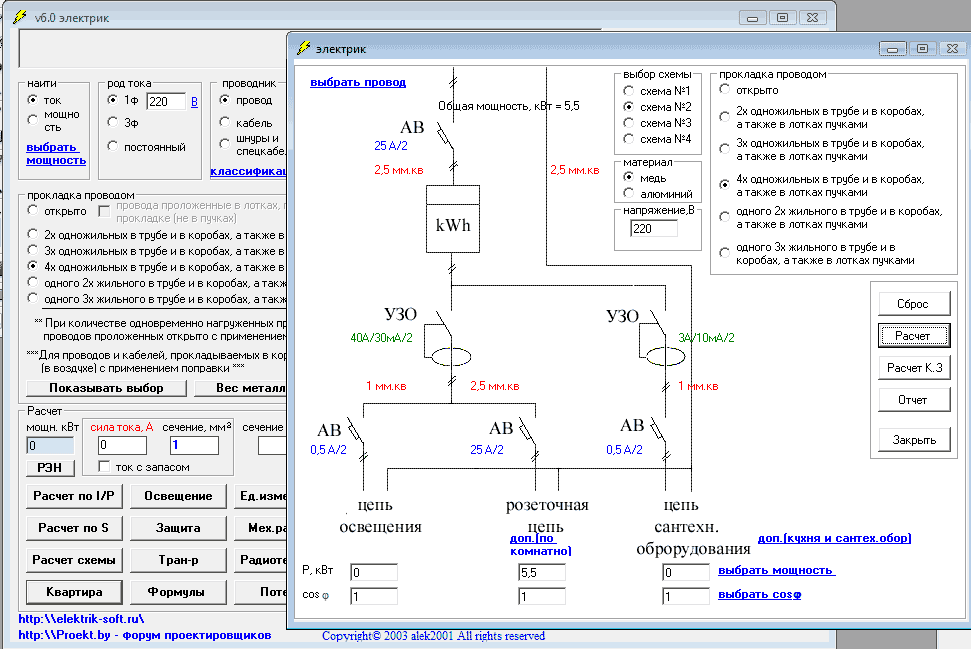Screen dimensions: 971x649
Task: Click the розеточная цепь power field showing 5,5
Action: coord(541,572)
